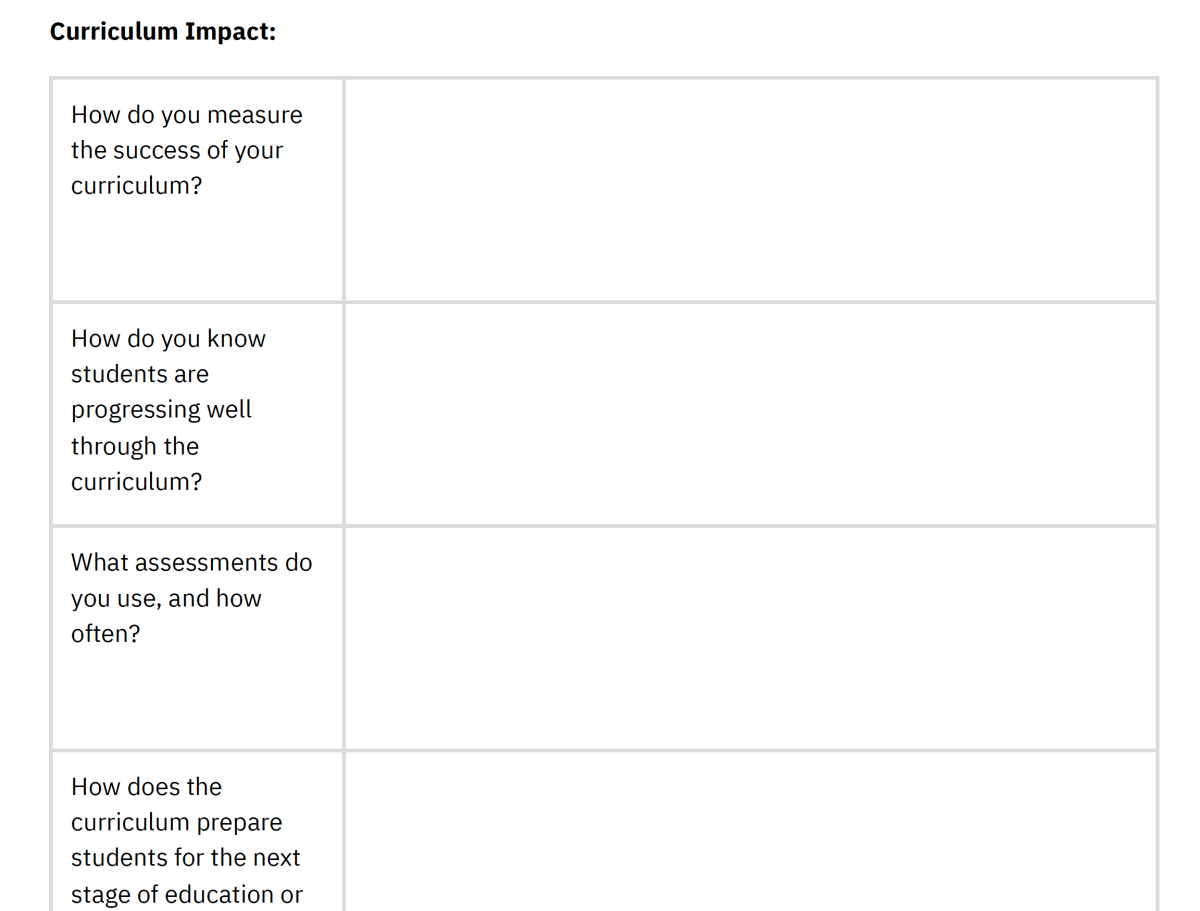Place cursor on 'stage of education or' line
Image resolution: width=1200 pixels, height=911 pixels.
pyautogui.click(x=186, y=895)
